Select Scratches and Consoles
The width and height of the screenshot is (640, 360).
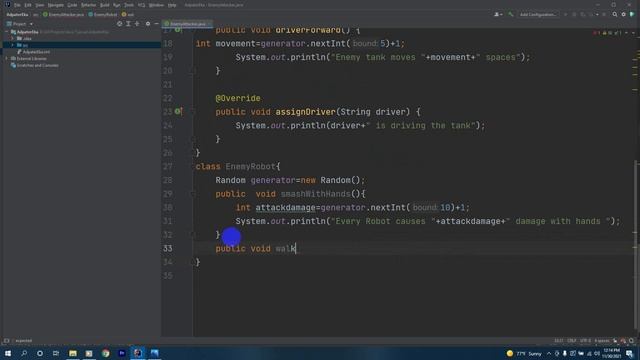tap(34, 65)
